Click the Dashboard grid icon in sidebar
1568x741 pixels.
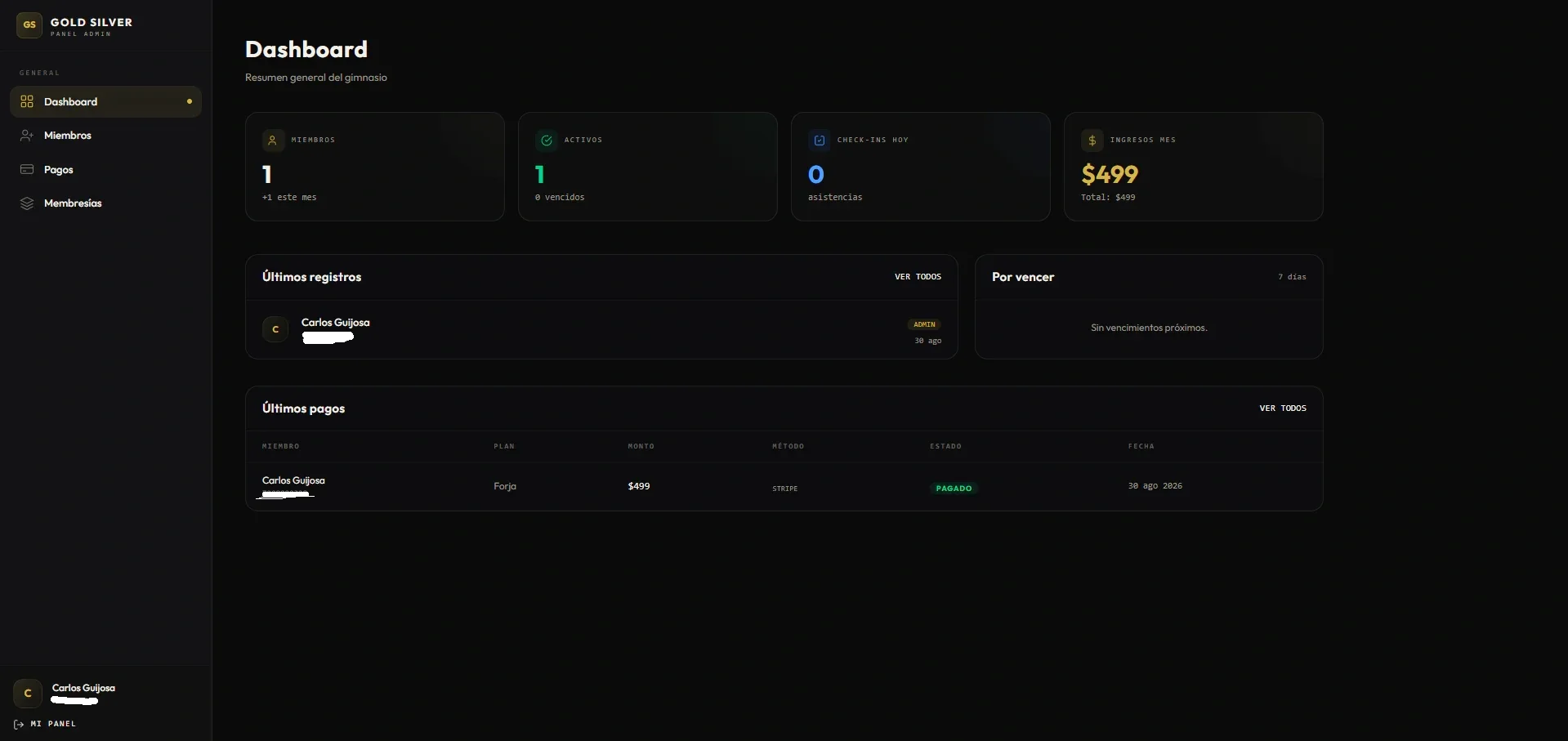[x=27, y=101]
